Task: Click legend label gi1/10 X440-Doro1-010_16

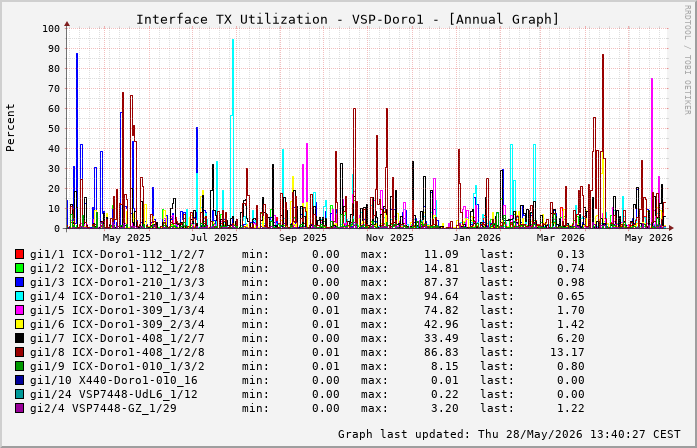Action: coord(114,380)
